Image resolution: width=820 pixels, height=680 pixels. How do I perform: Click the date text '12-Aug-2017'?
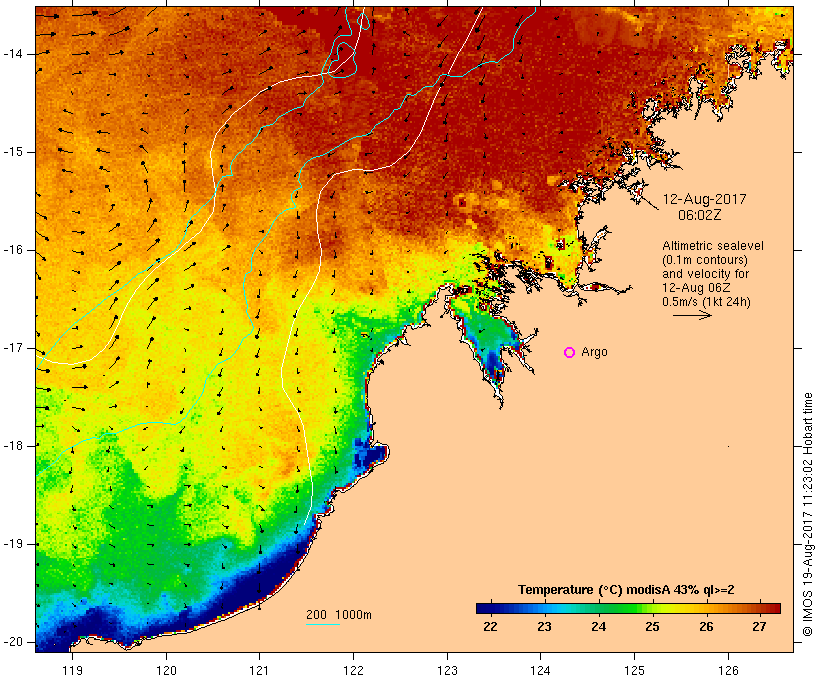[704, 199]
